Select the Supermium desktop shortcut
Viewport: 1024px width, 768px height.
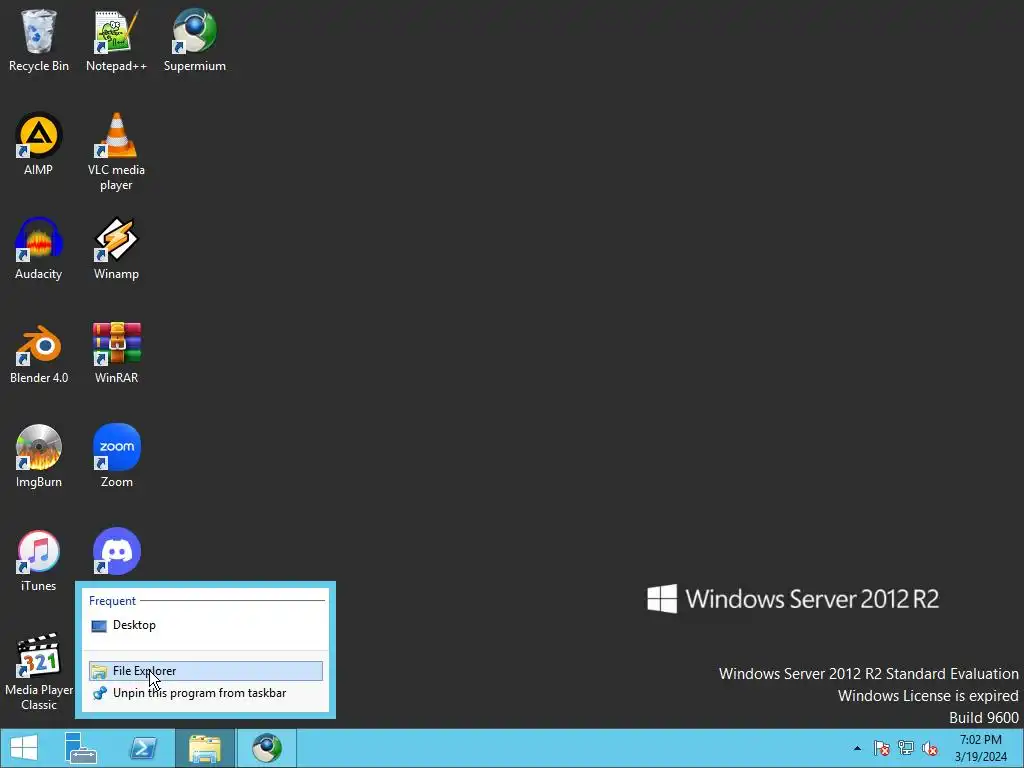[195, 40]
